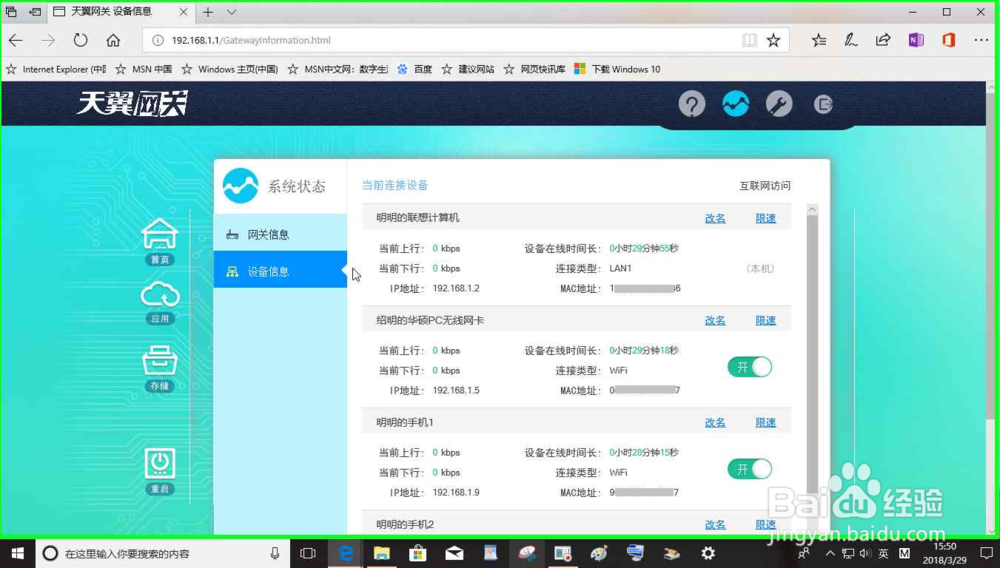Open Office extension icon
The image size is (1000, 568).
(x=949, y=40)
